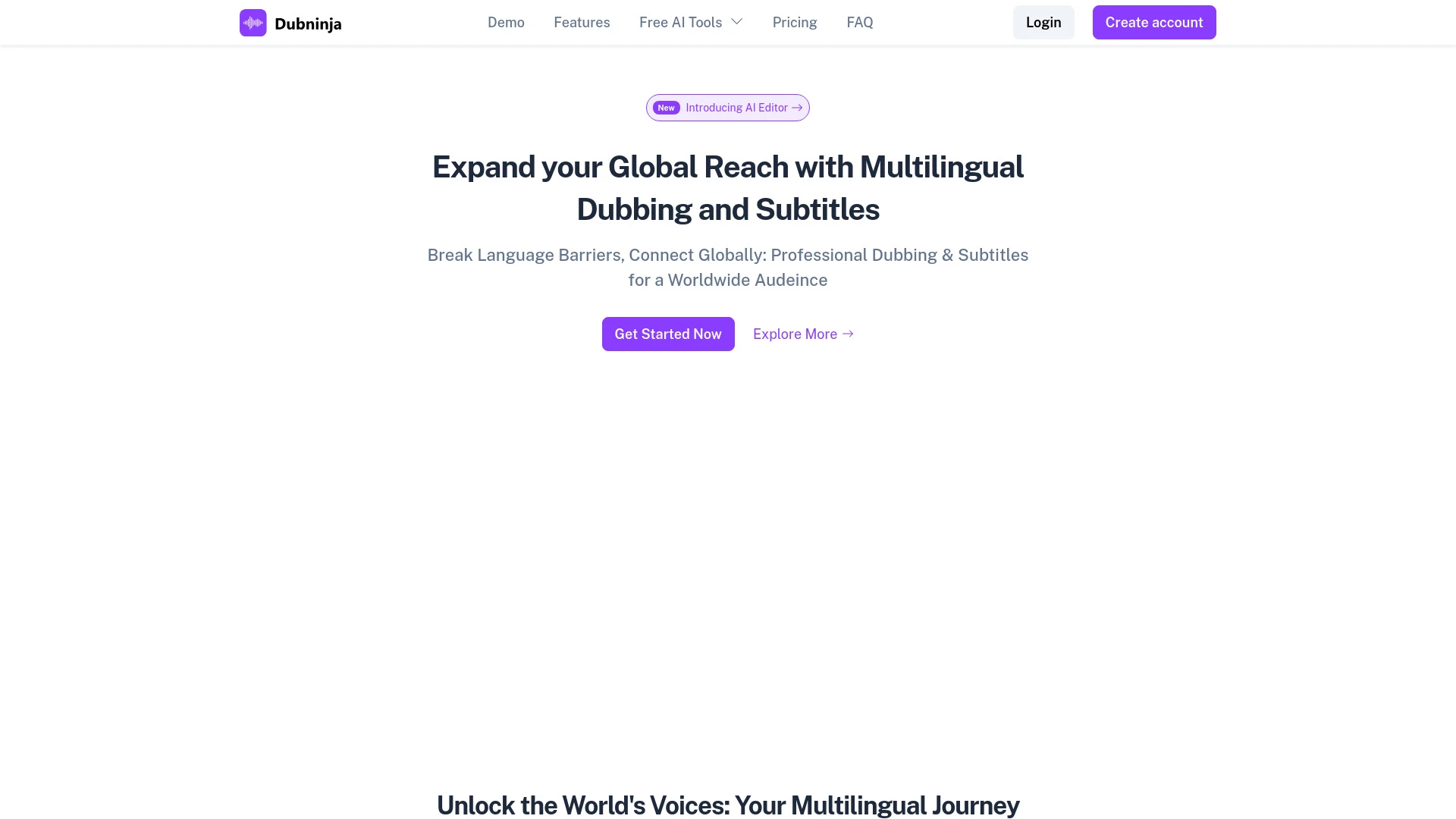Click the Demo navigation menu item
Image resolution: width=1456 pixels, height=819 pixels.
click(x=506, y=22)
